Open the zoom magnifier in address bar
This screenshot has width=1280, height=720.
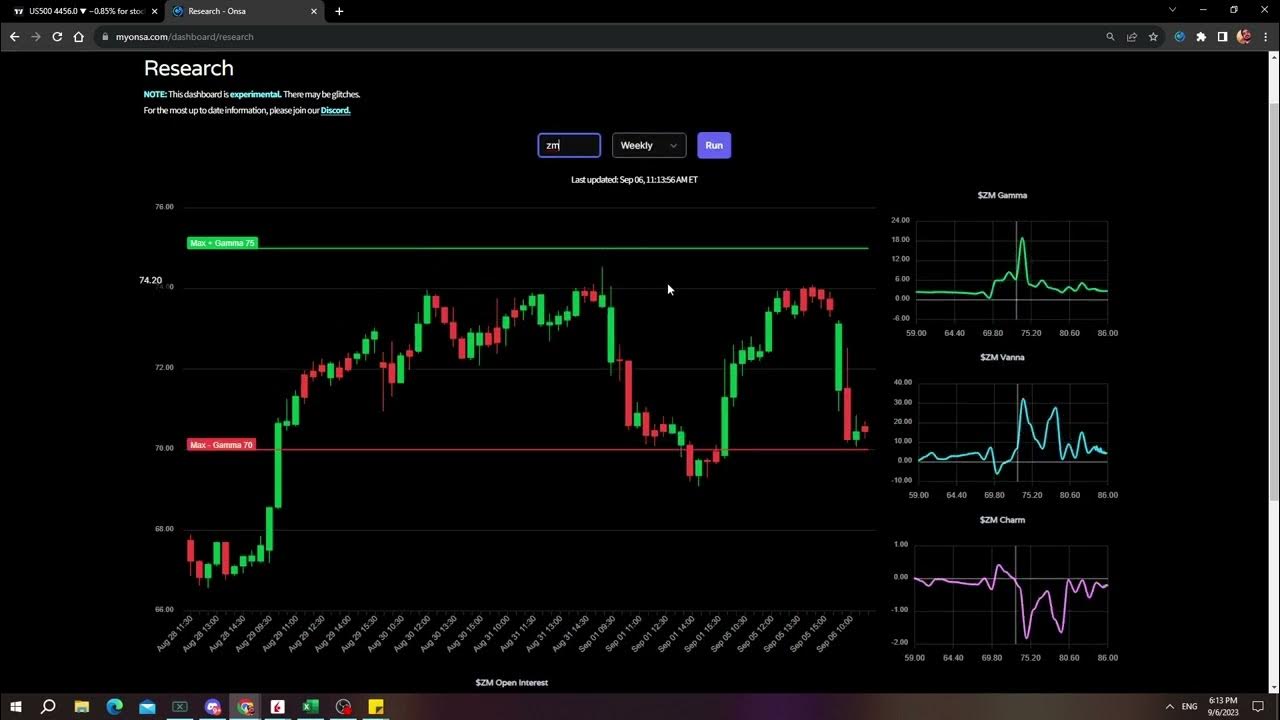[x=1110, y=37]
